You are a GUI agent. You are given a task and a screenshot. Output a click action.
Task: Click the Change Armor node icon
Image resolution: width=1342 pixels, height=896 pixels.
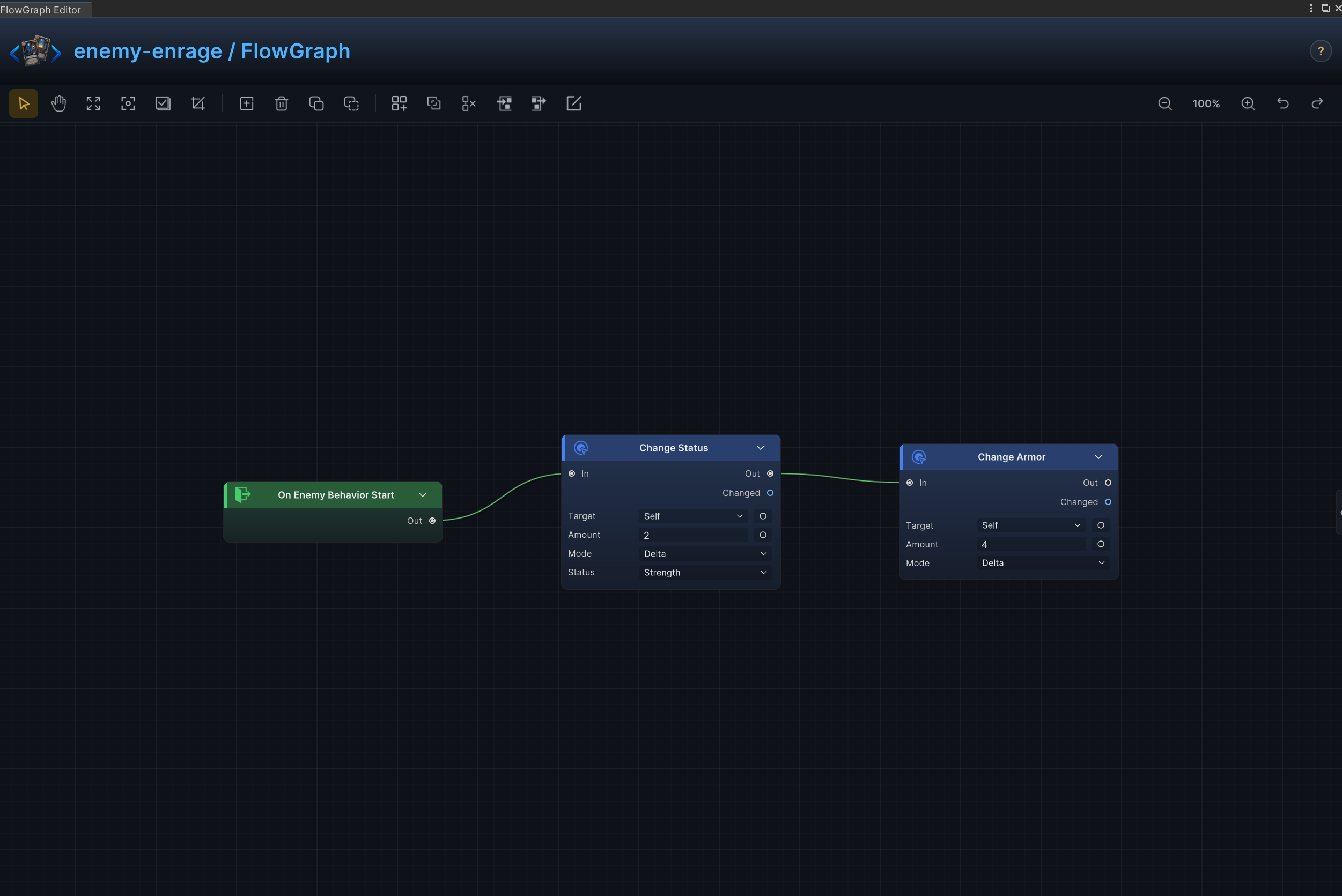(918, 457)
